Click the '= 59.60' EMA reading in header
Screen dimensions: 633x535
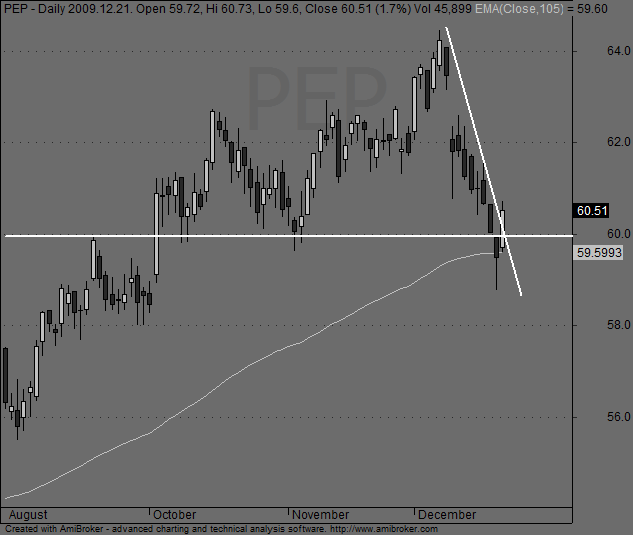(587, 8)
